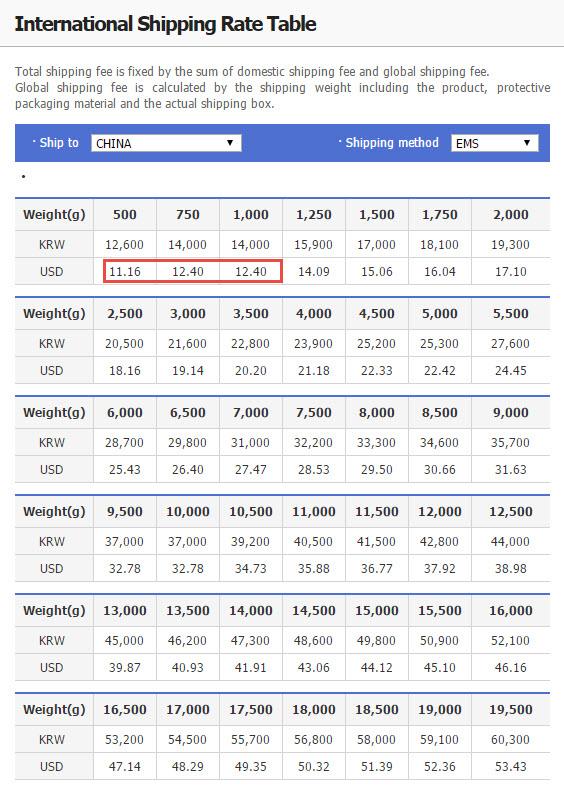Select the USD value 14.09
The image size is (564, 789).
pyautogui.click(x=313, y=272)
